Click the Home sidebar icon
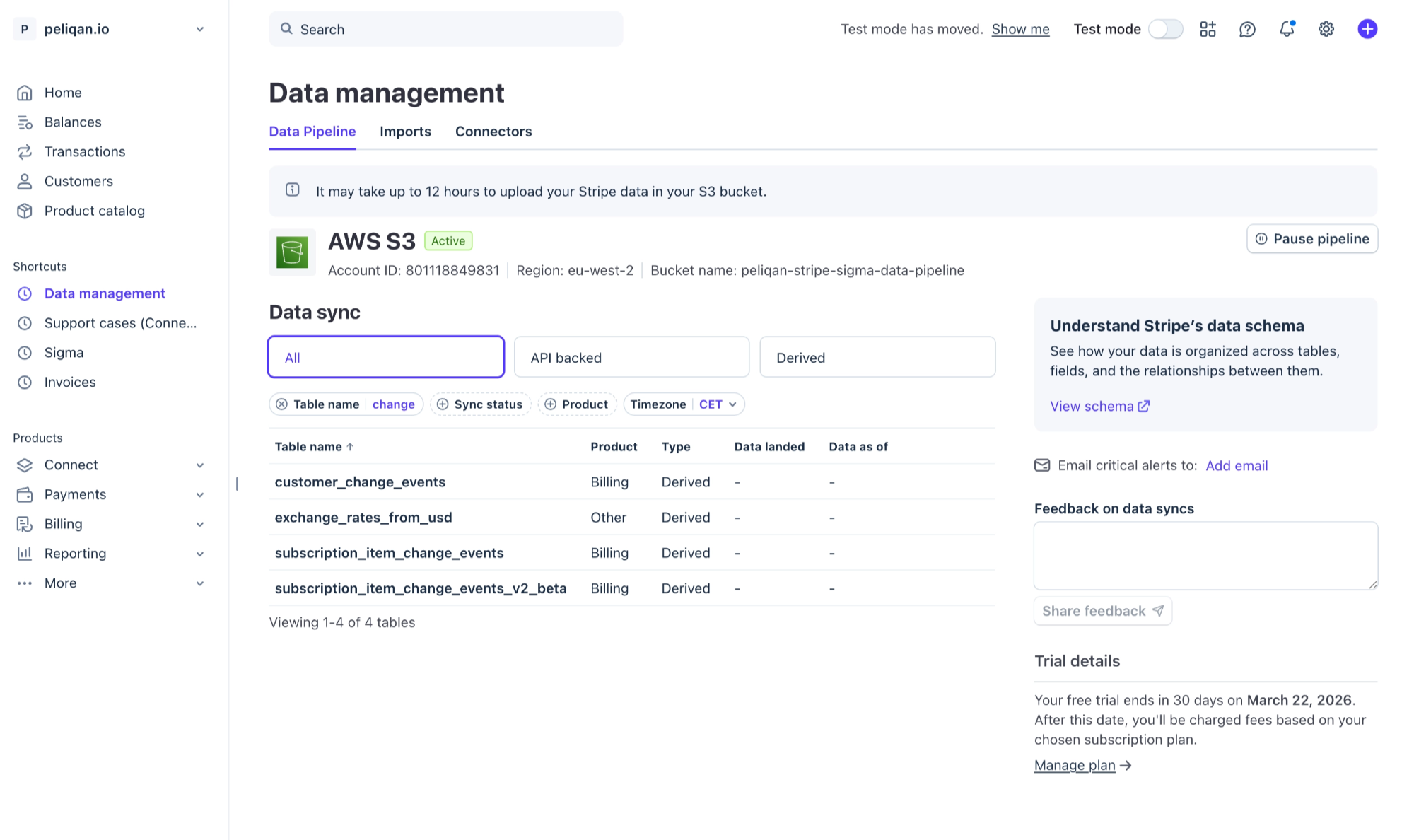The image size is (1414, 840). pos(25,93)
